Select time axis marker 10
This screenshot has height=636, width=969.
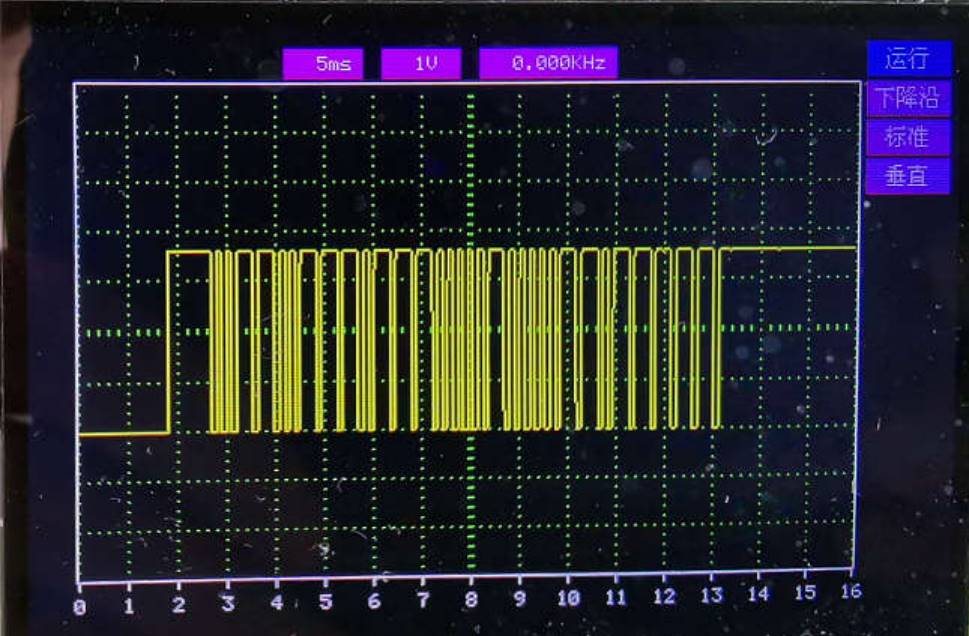coord(568,599)
